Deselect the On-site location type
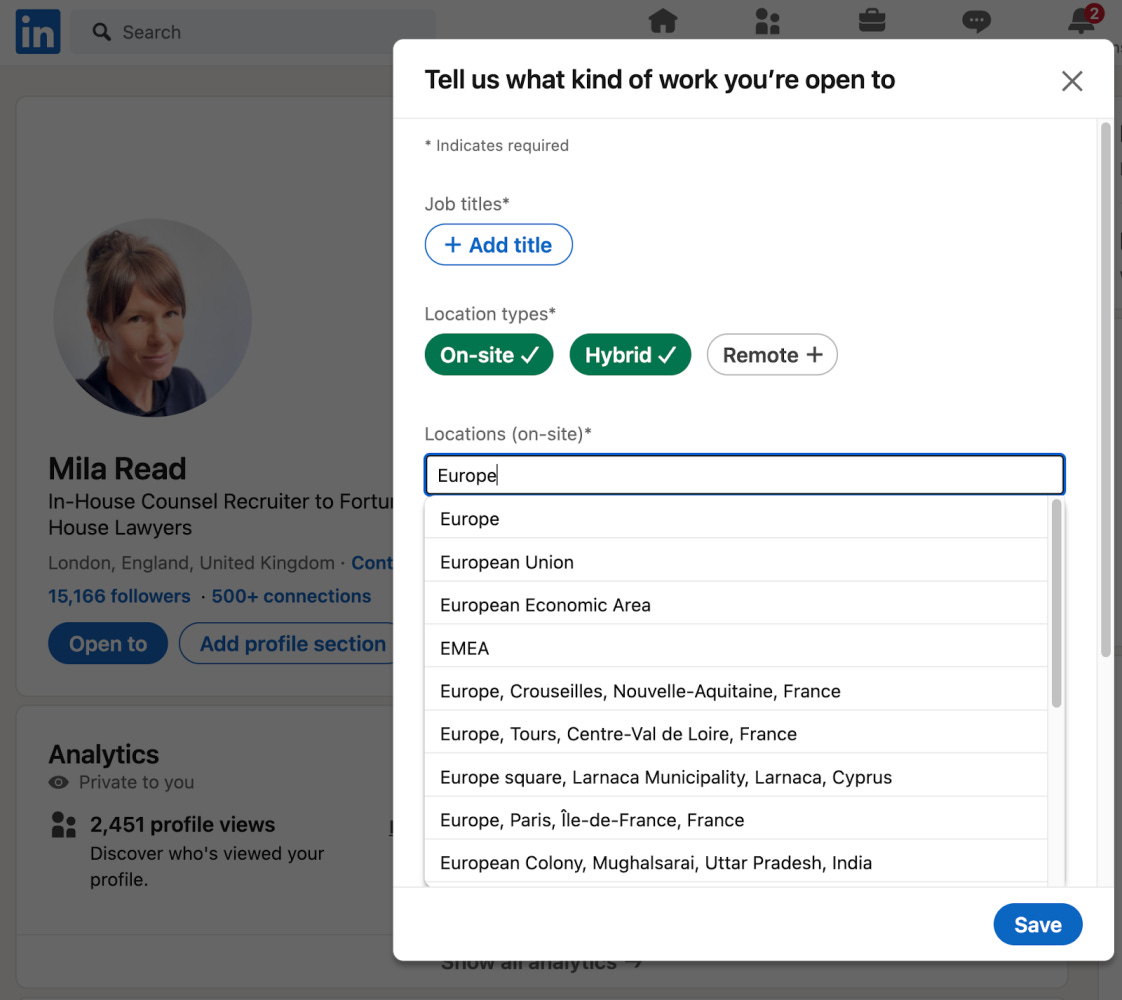The width and height of the screenshot is (1122, 1000). point(489,355)
